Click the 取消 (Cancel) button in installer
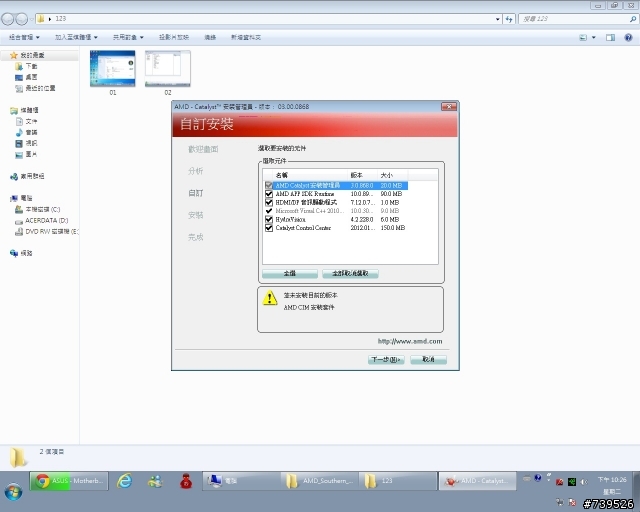Image resolution: width=640 pixels, height=512 pixels. [428, 360]
